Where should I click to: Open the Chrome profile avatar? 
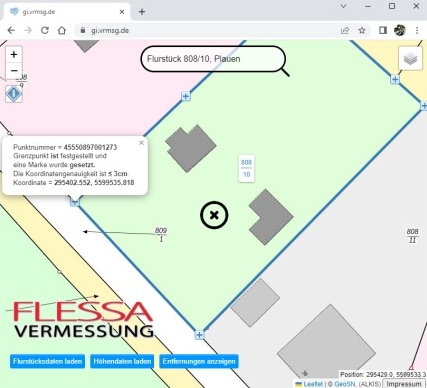[x=400, y=30]
